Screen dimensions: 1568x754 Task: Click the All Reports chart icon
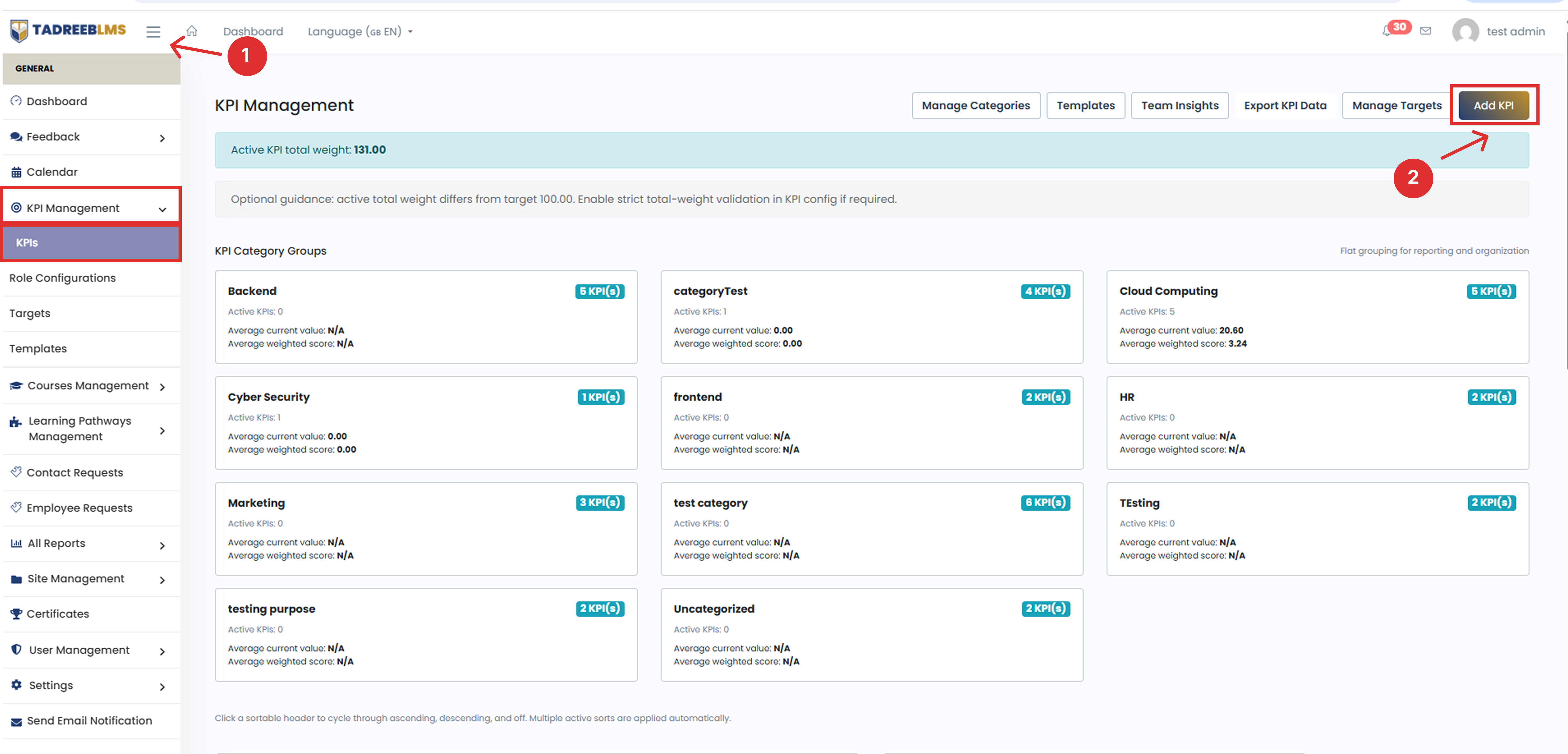pos(16,543)
